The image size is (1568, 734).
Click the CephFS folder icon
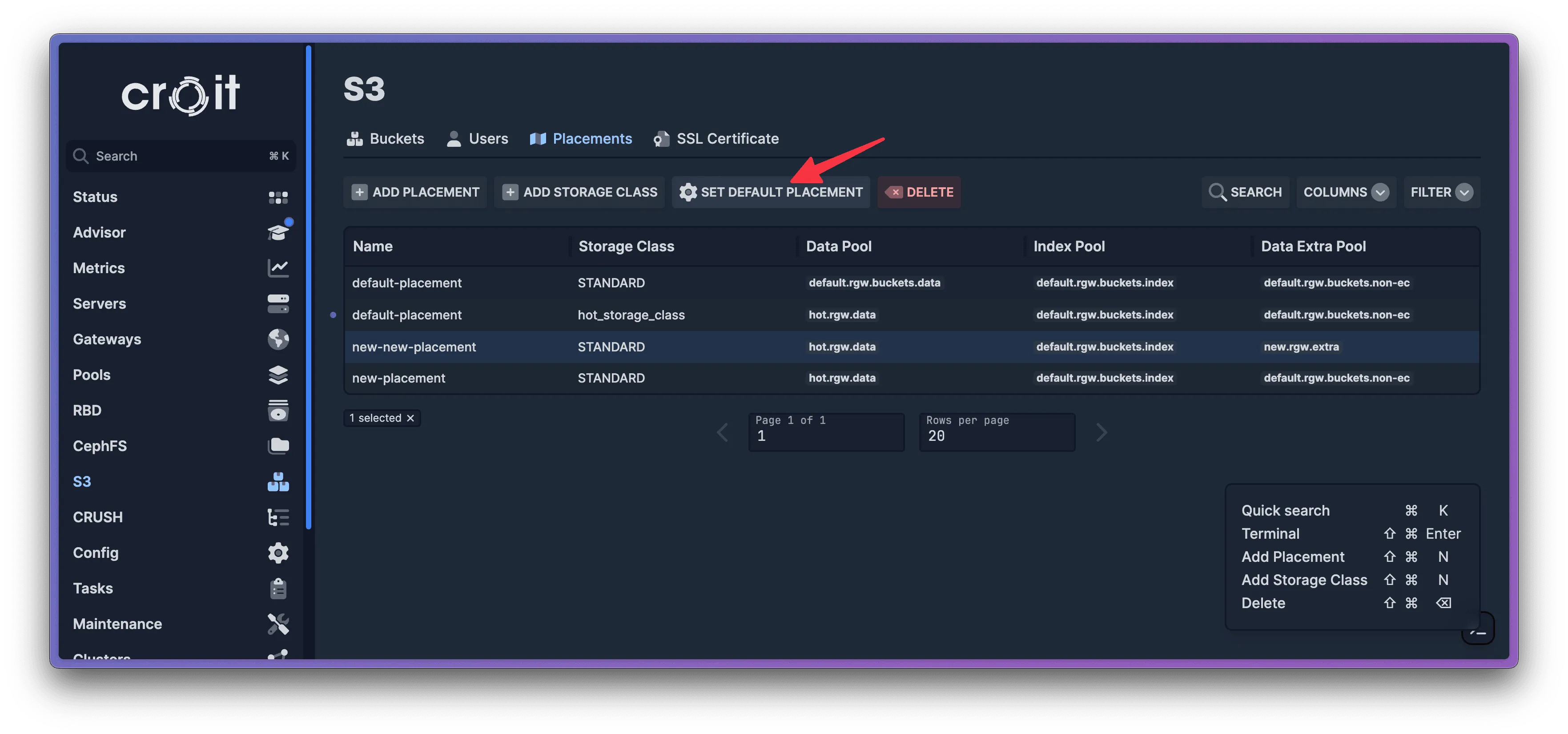click(x=277, y=446)
